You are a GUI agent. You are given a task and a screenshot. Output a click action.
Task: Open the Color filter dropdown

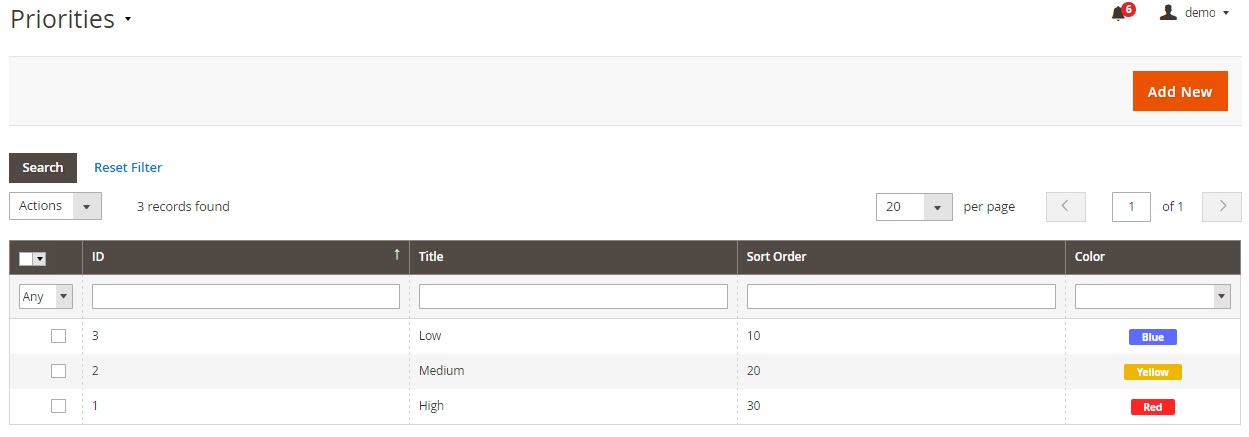point(1153,297)
